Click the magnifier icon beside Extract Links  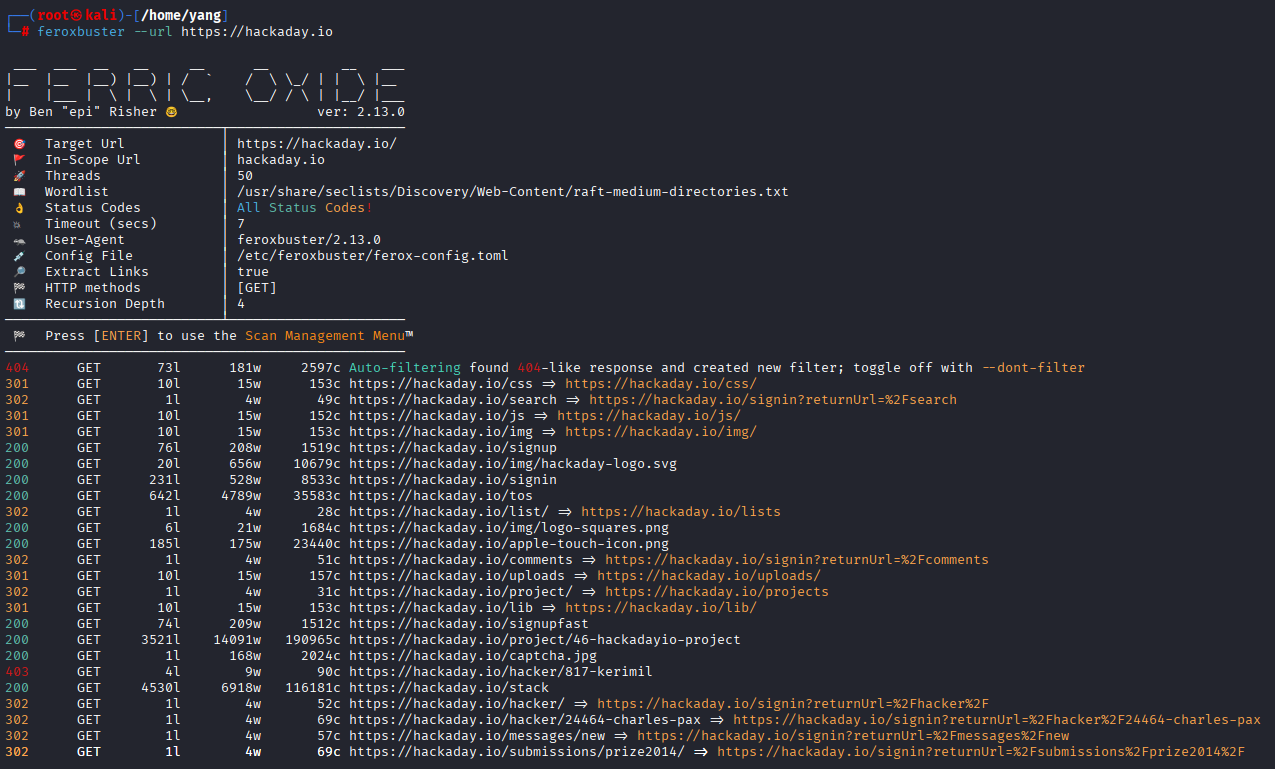pos(19,272)
